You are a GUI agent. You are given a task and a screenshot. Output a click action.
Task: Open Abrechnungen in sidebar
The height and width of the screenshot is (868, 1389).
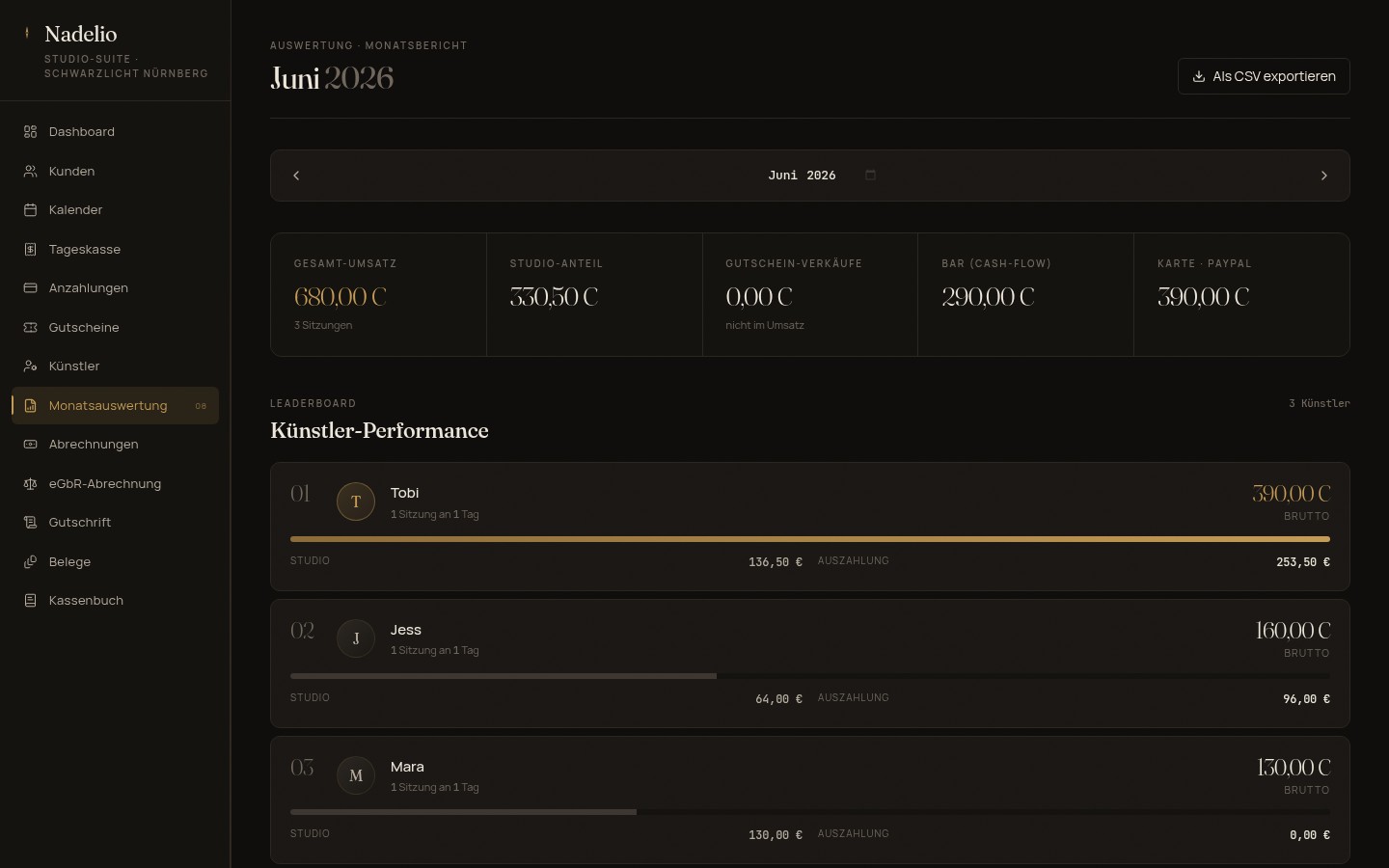tap(115, 445)
